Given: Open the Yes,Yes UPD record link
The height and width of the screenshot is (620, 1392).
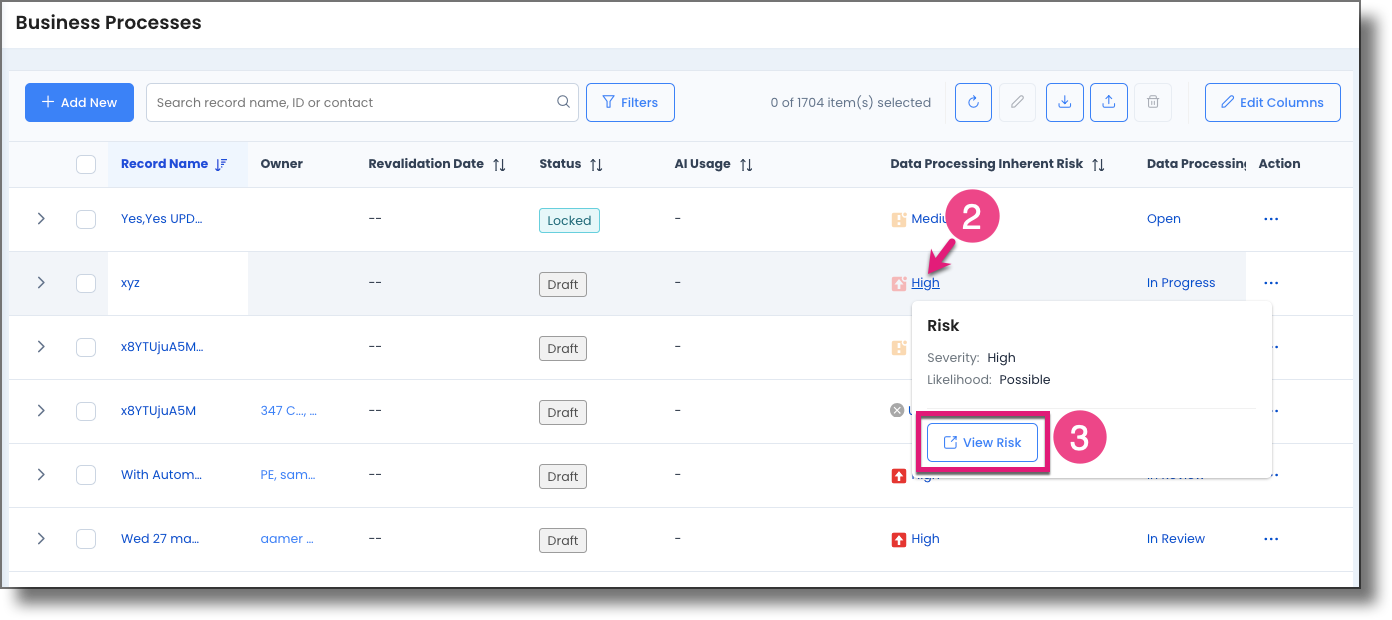Looking at the screenshot, I should click(161, 219).
